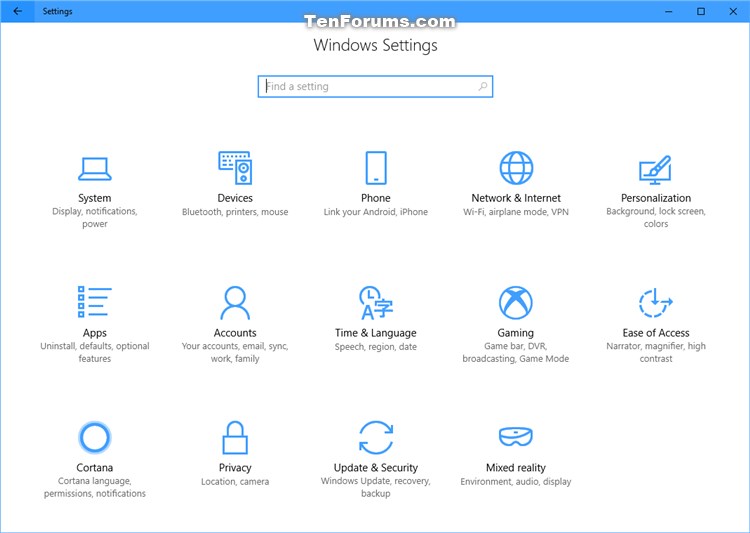Image resolution: width=750 pixels, height=533 pixels.
Task: Click the Network & Internet label
Action: coord(516,198)
